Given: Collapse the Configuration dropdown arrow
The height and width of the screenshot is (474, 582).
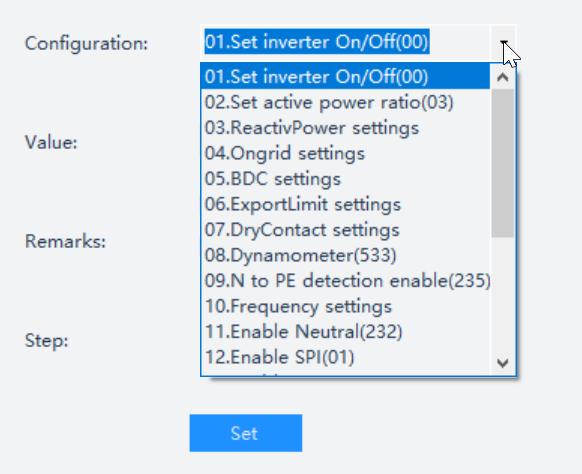Looking at the screenshot, I should point(503,43).
